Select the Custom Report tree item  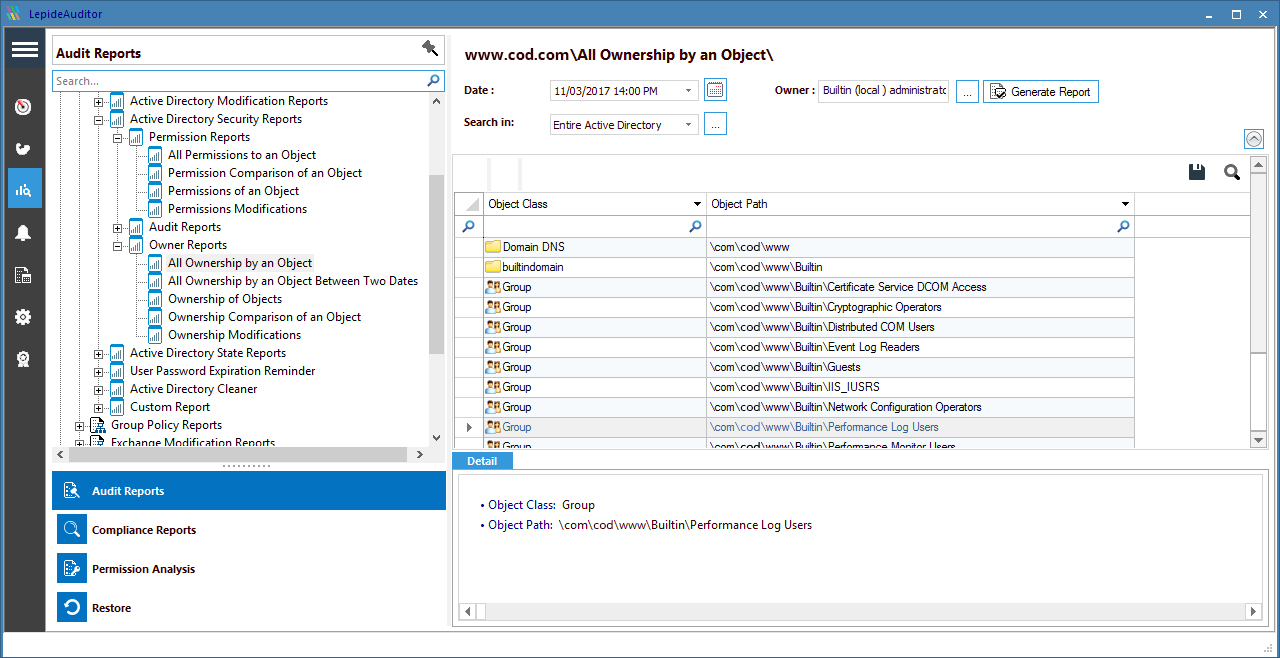170,407
